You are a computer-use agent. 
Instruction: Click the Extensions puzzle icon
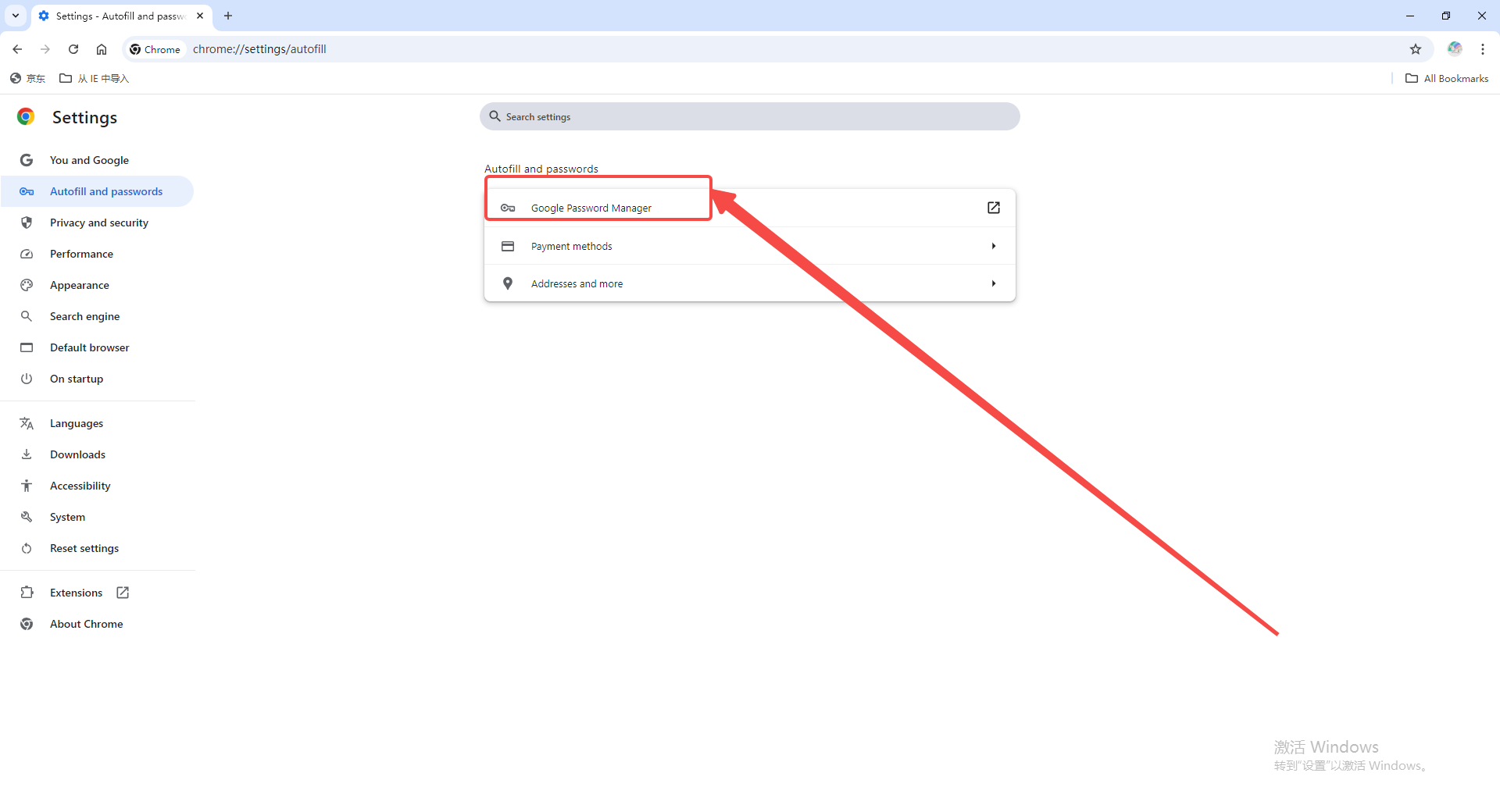tap(27, 593)
